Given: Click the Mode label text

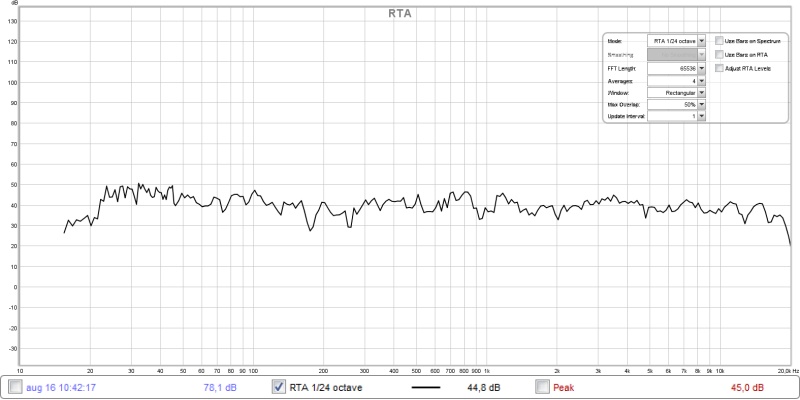Looking at the screenshot, I should point(615,41).
